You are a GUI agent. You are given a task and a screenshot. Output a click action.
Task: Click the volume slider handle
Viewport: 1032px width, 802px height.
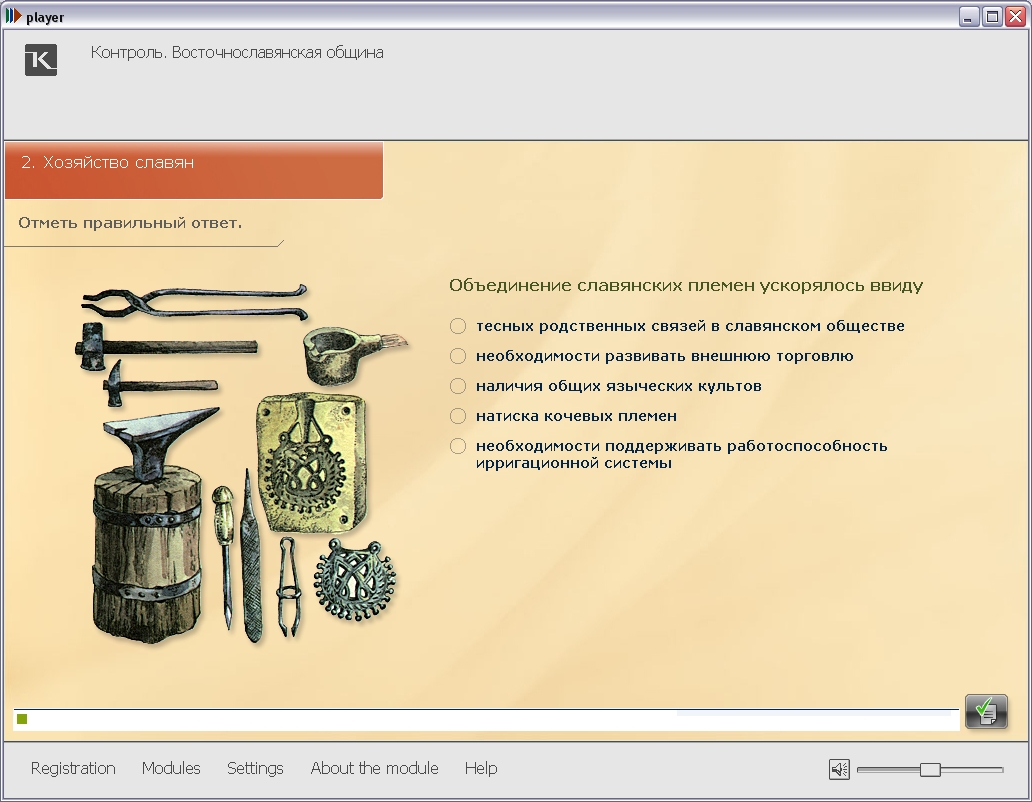(930, 769)
